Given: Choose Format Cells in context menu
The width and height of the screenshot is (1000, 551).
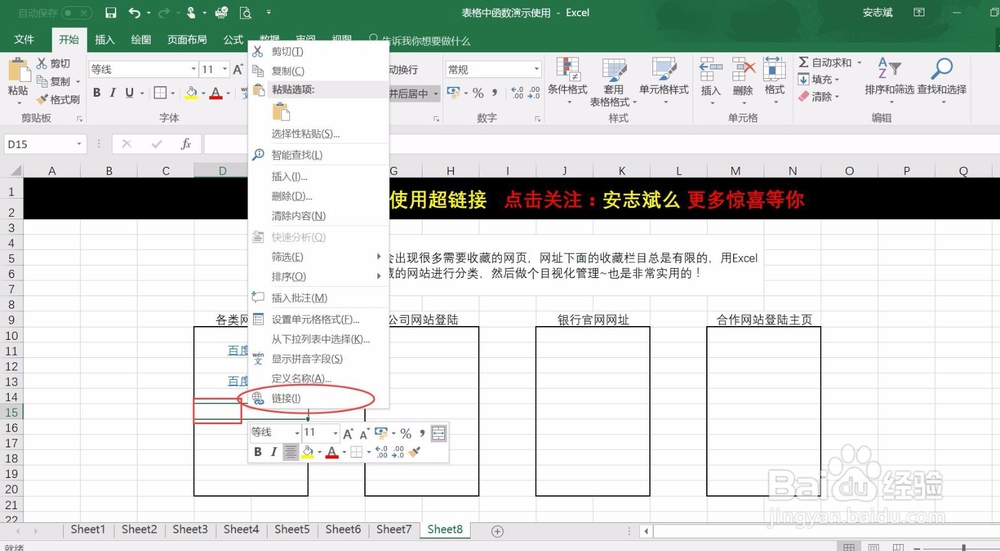Looking at the screenshot, I should coord(318,320).
